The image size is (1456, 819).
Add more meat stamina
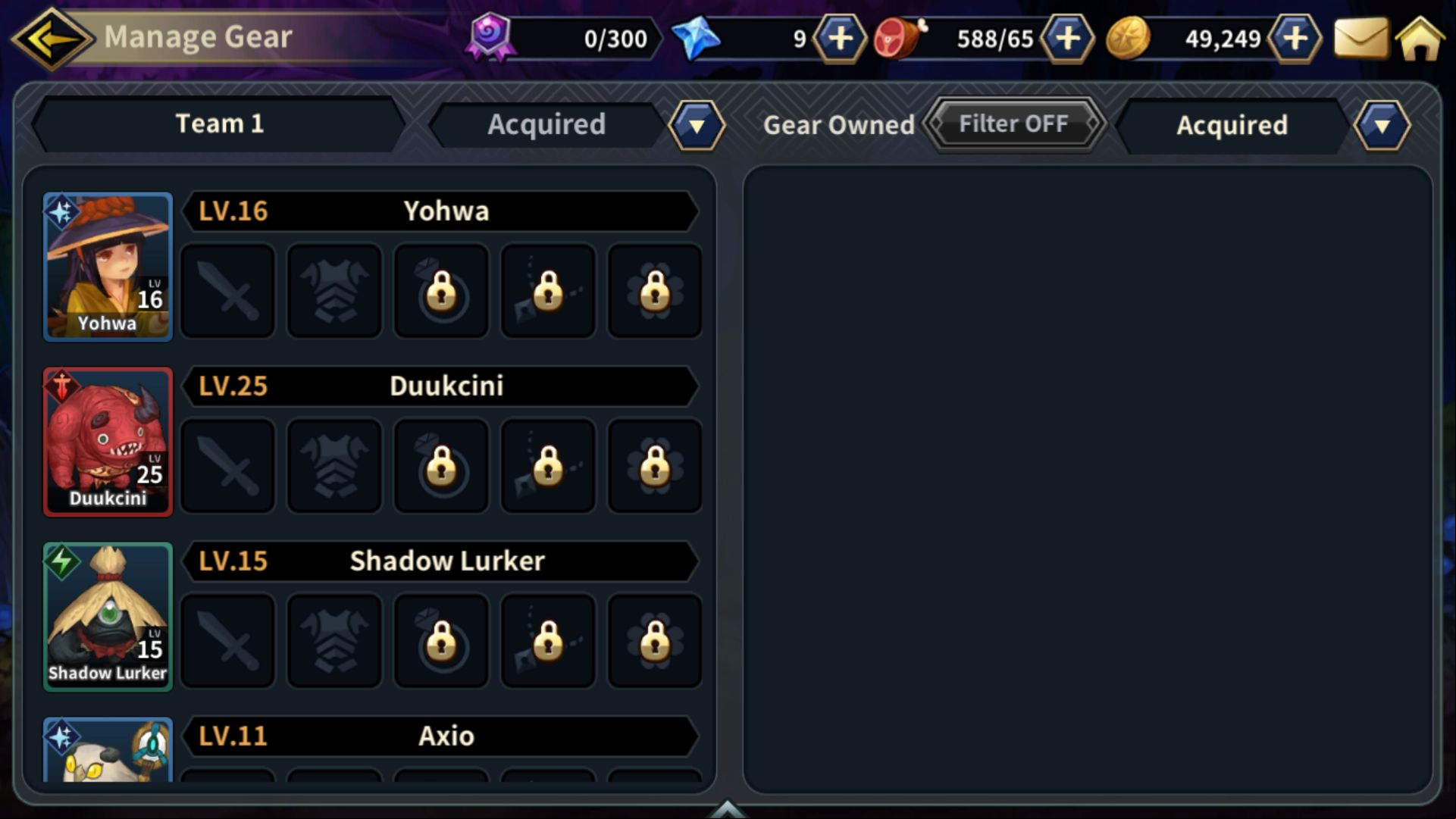1067,38
